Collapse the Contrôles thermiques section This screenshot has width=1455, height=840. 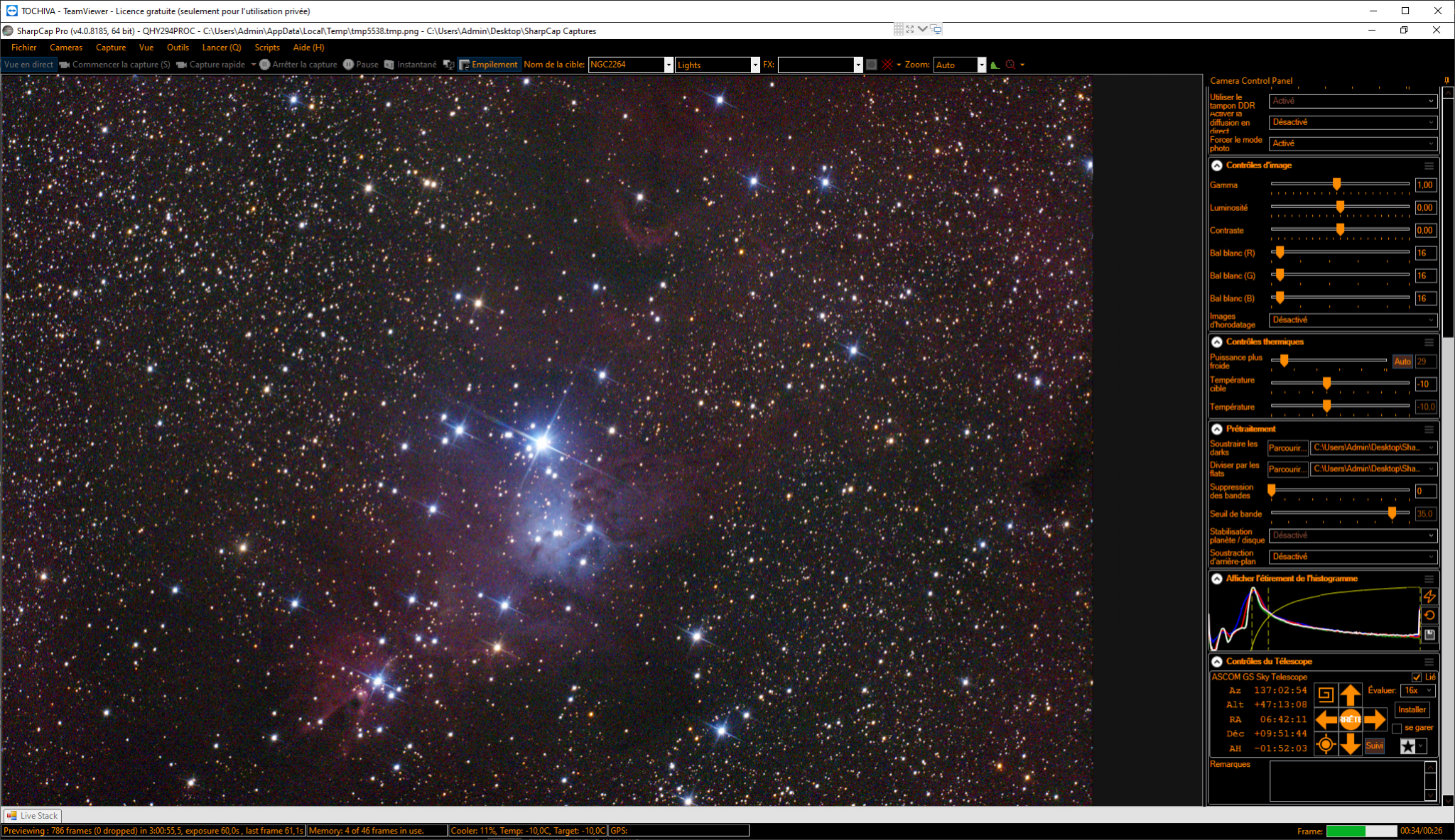(1217, 342)
